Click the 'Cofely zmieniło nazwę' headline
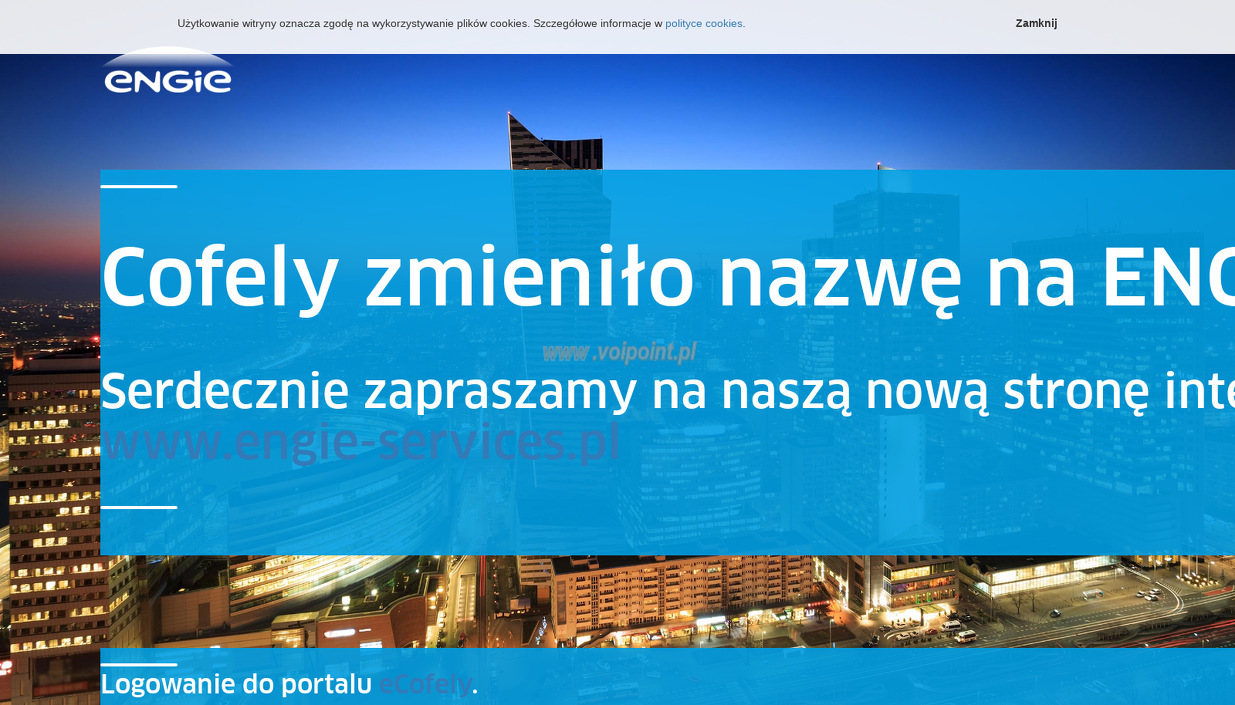 (668, 278)
